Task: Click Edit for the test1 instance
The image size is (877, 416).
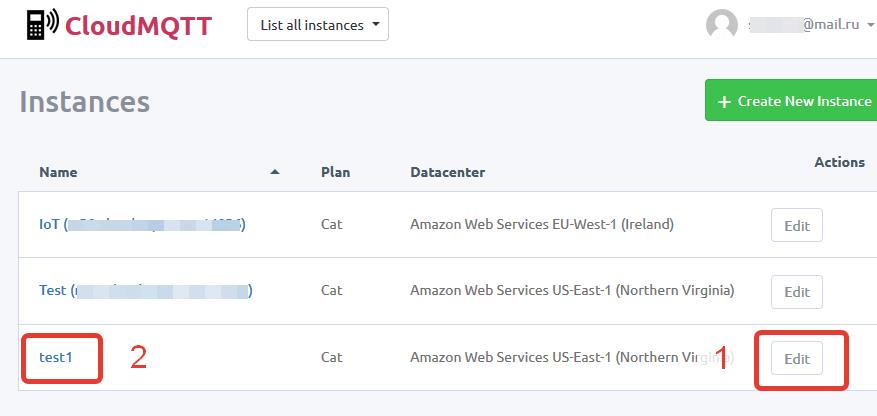Action: pyautogui.click(x=796, y=359)
